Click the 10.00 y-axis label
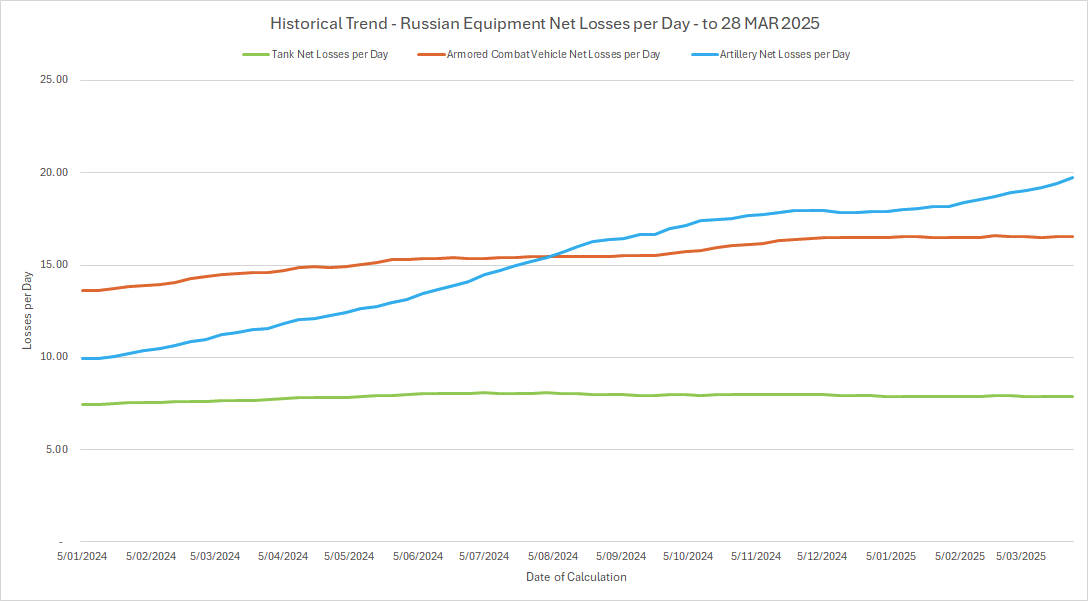This screenshot has height=601, width=1088. 52,358
